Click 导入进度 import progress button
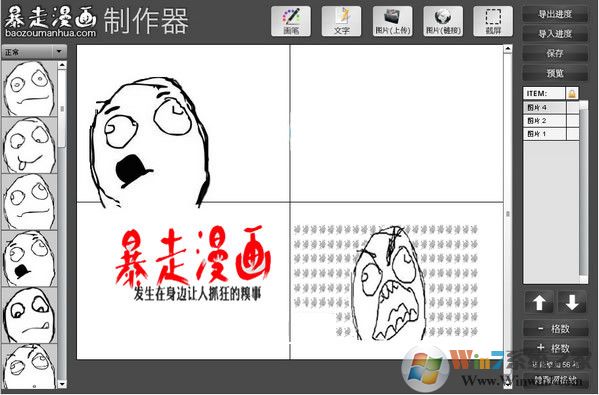The height and width of the screenshot is (395, 599). click(555, 34)
